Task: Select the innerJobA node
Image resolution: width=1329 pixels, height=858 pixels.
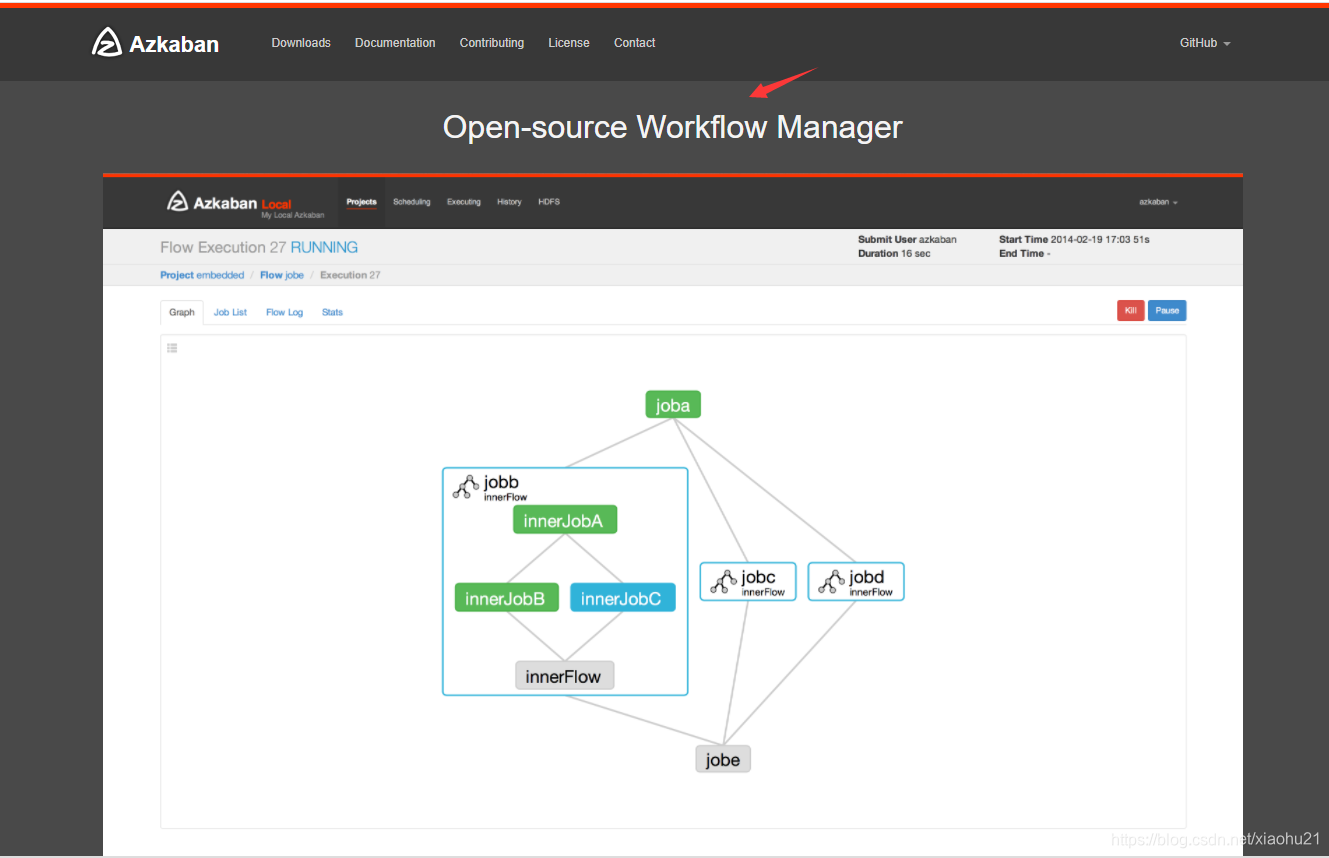Action: (565, 520)
